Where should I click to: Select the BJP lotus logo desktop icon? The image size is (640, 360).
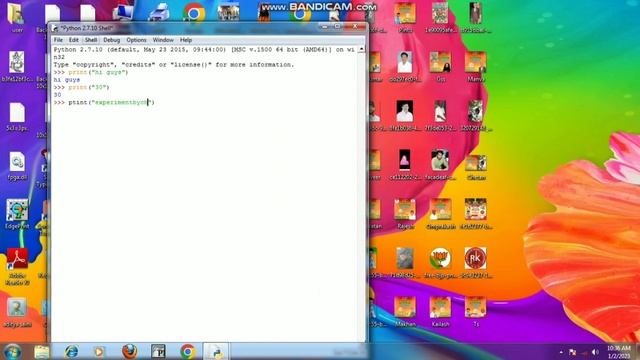pos(440,263)
